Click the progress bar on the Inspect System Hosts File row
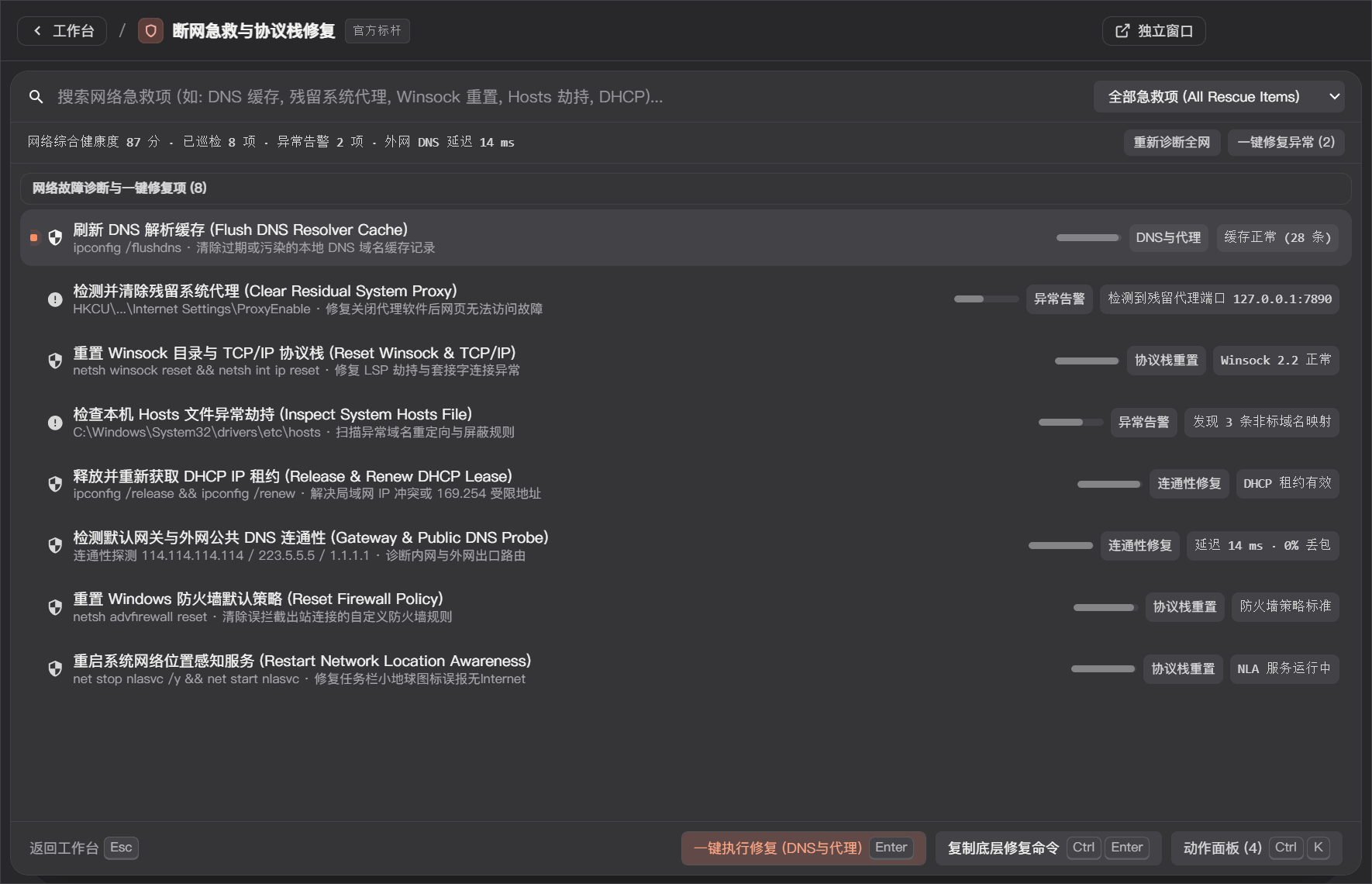1372x884 pixels. 1070,423
